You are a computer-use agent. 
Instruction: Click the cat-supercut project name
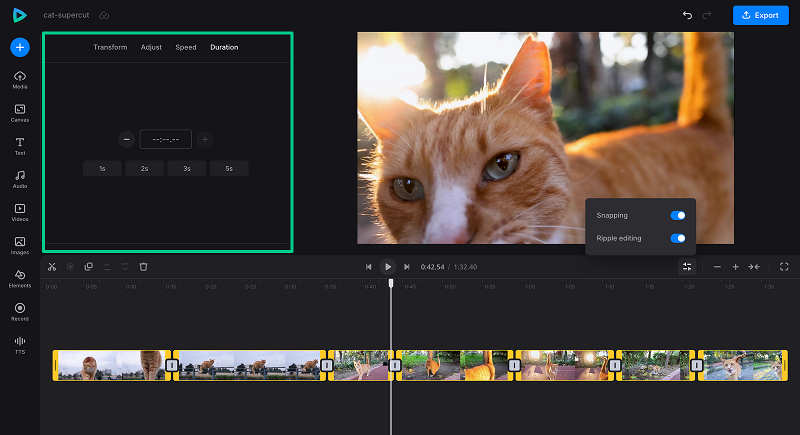click(66, 15)
